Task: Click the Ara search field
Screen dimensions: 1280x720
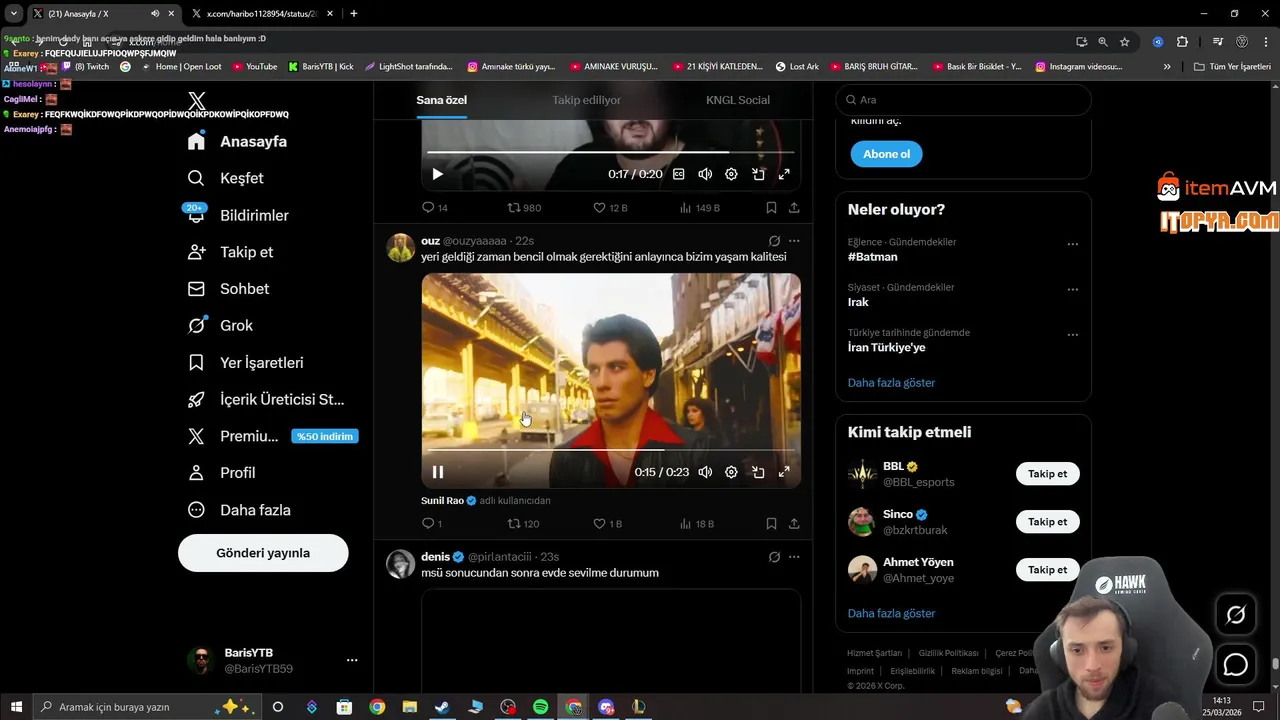Action: 963,100
